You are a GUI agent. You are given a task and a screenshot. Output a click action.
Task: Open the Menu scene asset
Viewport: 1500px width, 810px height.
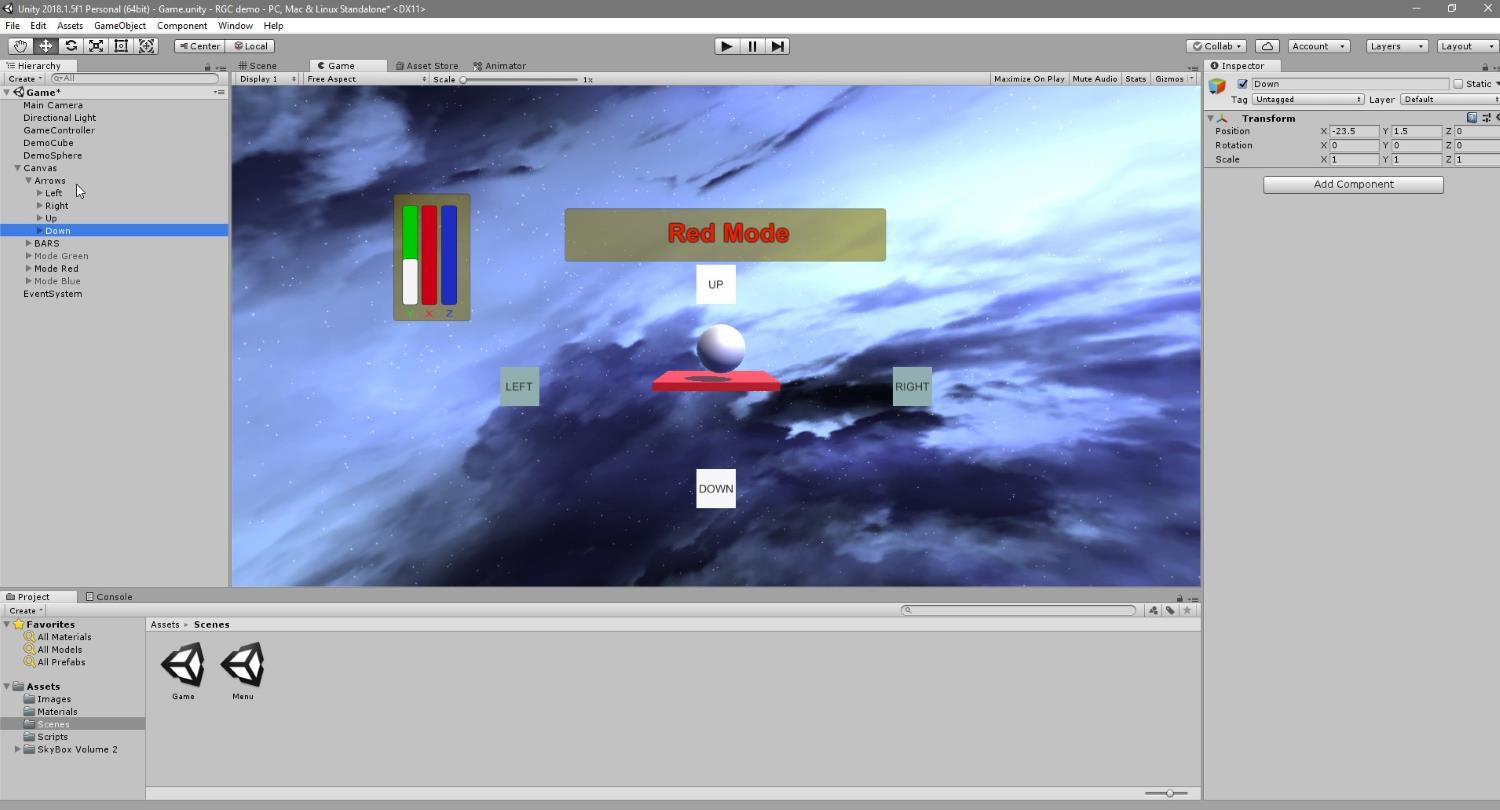click(242, 671)
